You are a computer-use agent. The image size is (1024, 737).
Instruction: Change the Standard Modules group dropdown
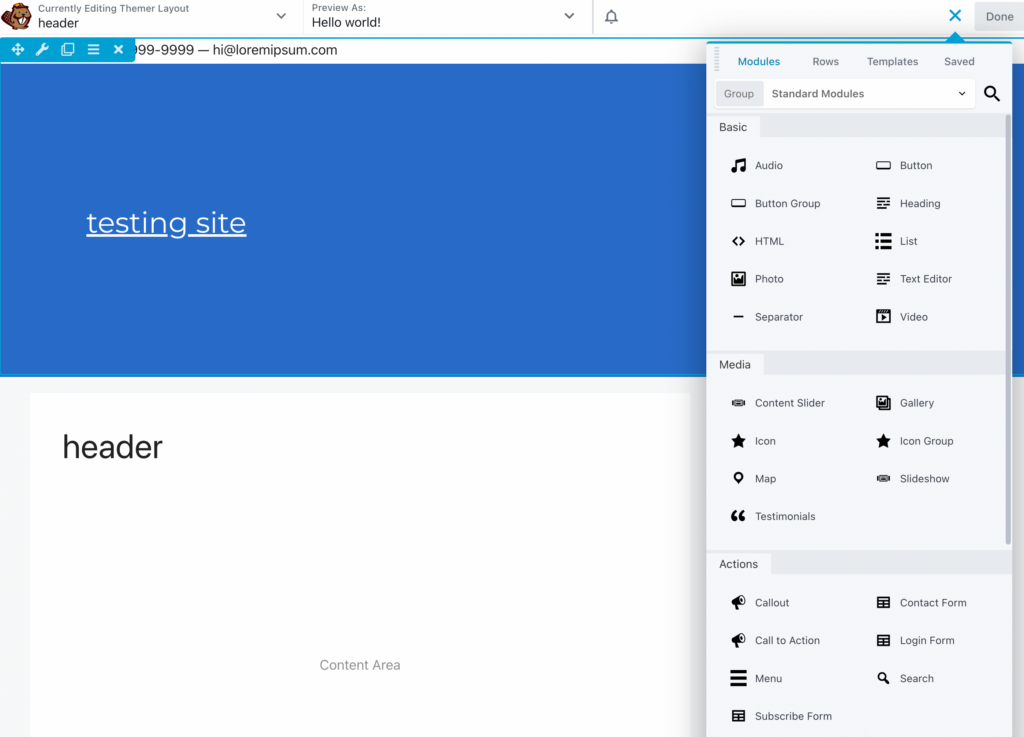pos(867,93)
